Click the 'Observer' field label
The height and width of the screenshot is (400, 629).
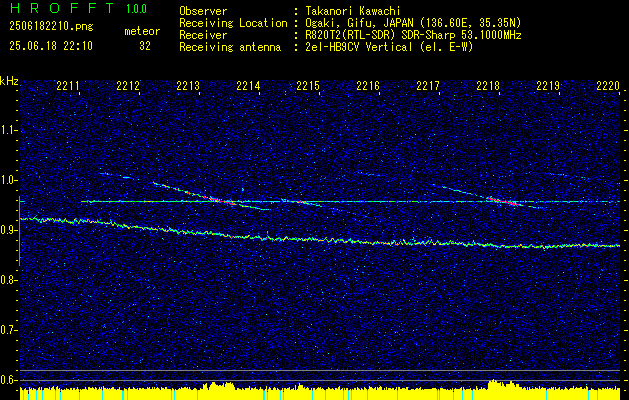[203, 11]
